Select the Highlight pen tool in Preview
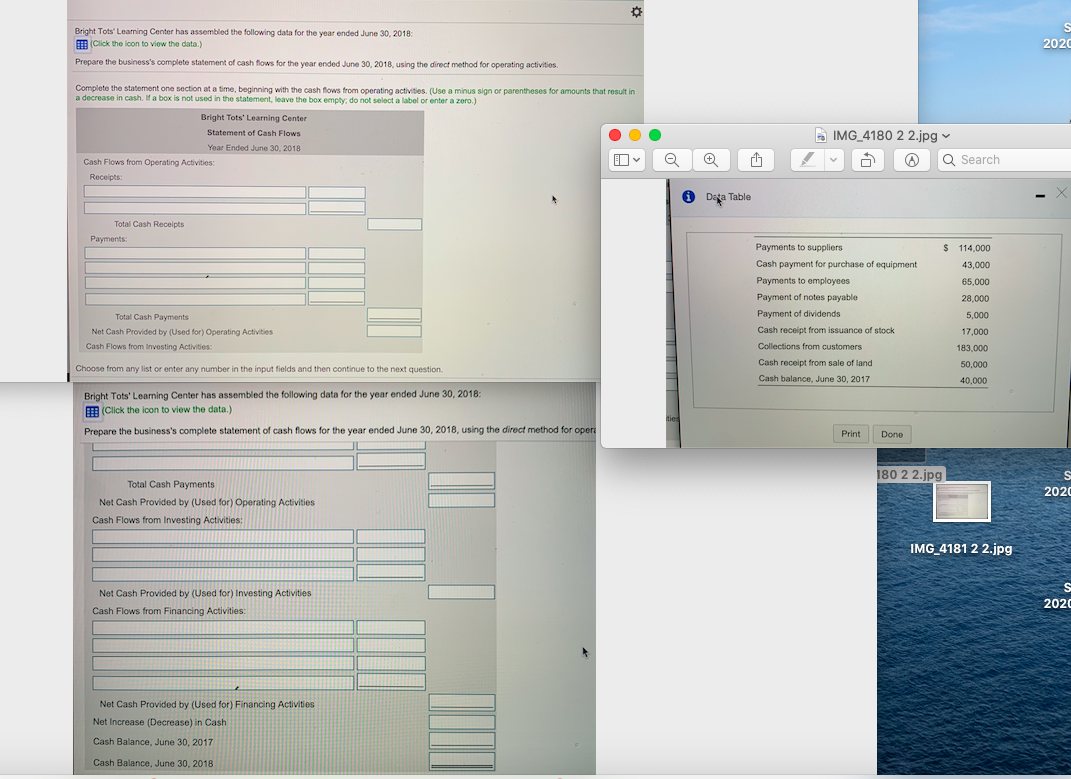Screen dimensions: 1071x779 tap(807, 160)
